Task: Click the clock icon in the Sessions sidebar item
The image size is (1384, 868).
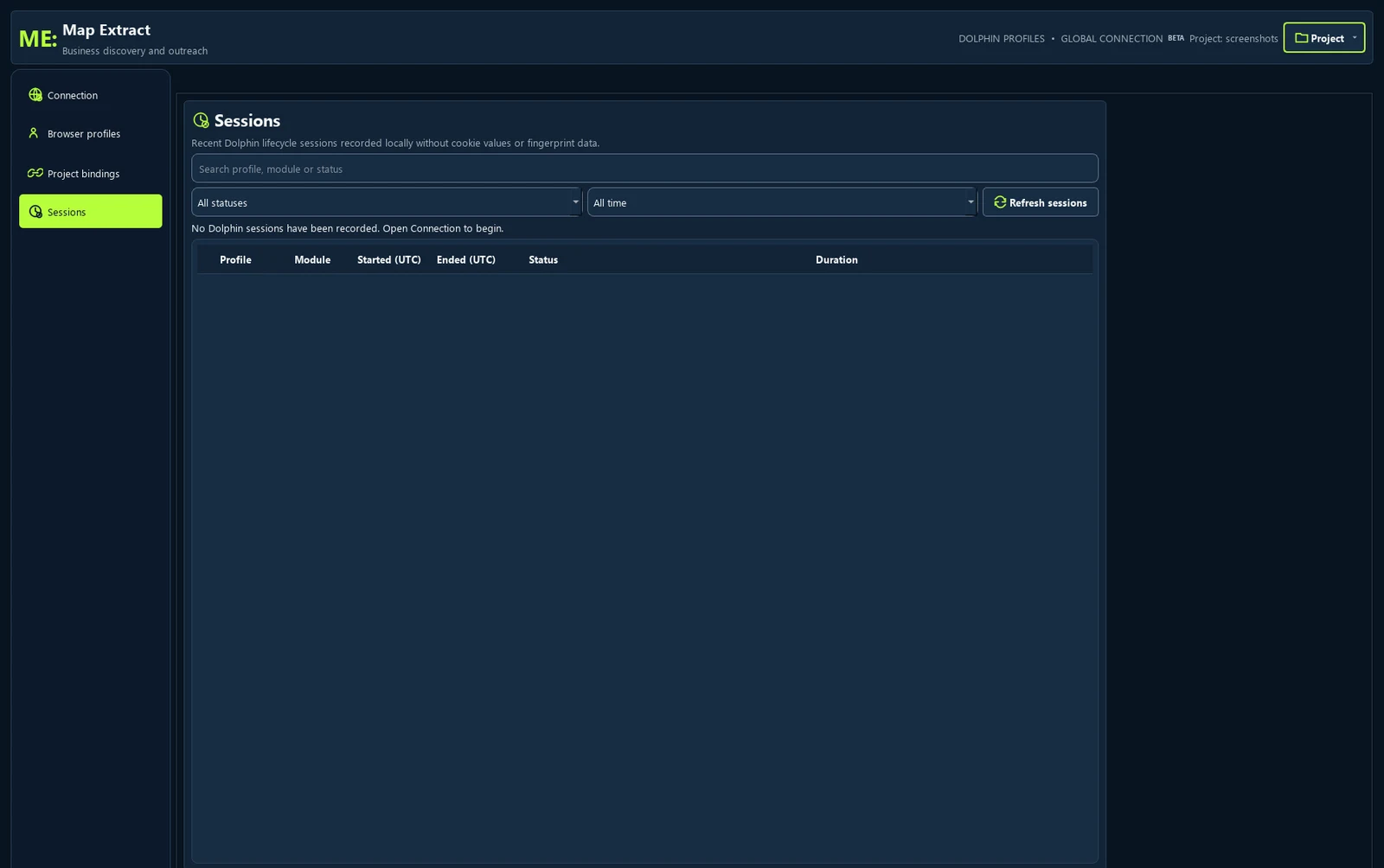Action: tap(35, 212)
